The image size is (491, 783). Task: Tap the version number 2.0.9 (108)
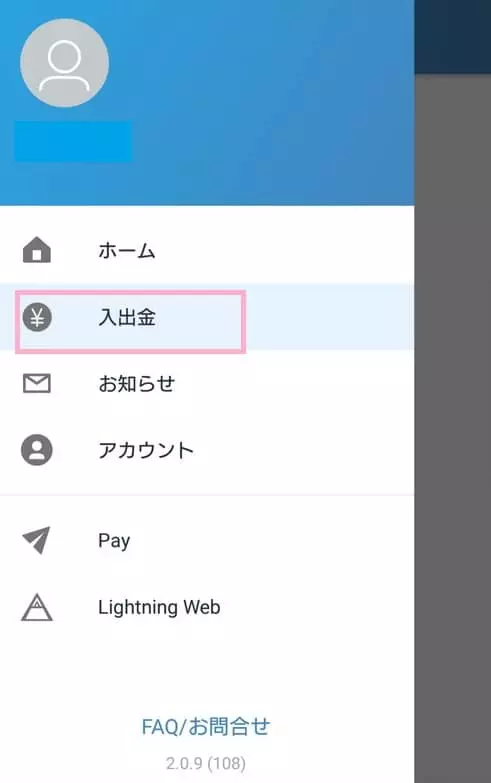click(x=205, y=763)
